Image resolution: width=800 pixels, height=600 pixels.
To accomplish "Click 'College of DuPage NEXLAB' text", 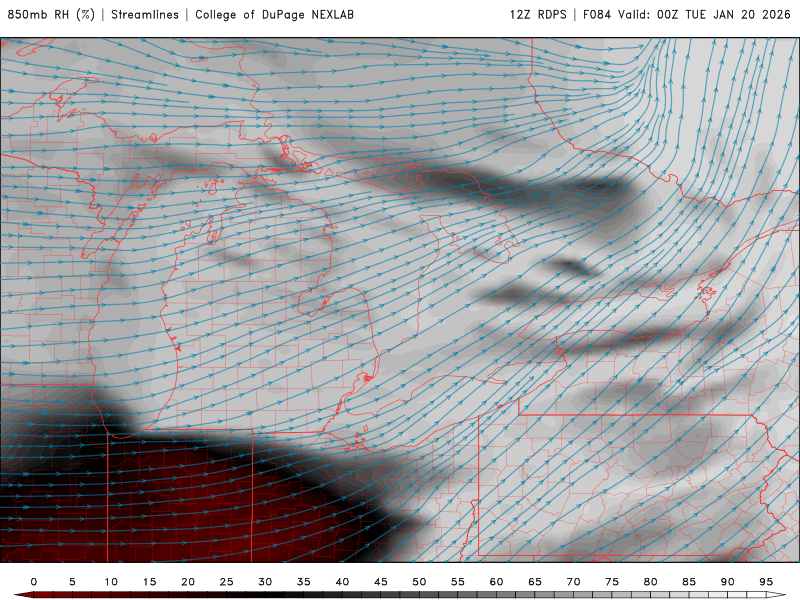I will point(274,14).
